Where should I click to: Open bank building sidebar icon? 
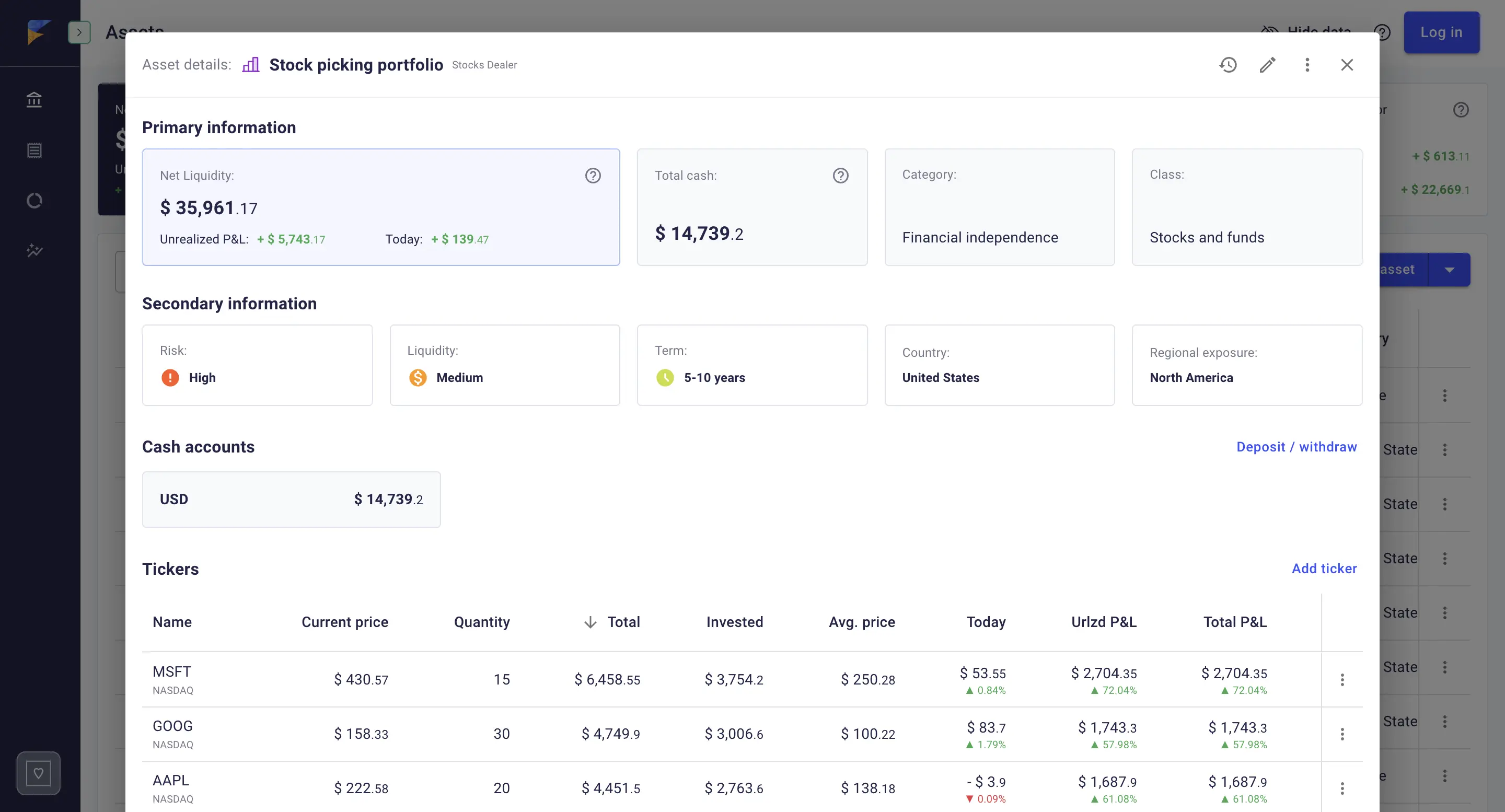coord(34,100)
